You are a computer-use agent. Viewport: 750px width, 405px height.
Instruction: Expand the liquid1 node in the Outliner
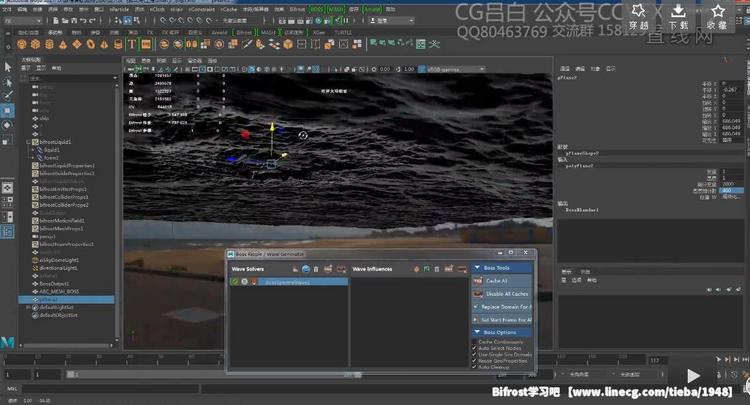tap(33, 150)
